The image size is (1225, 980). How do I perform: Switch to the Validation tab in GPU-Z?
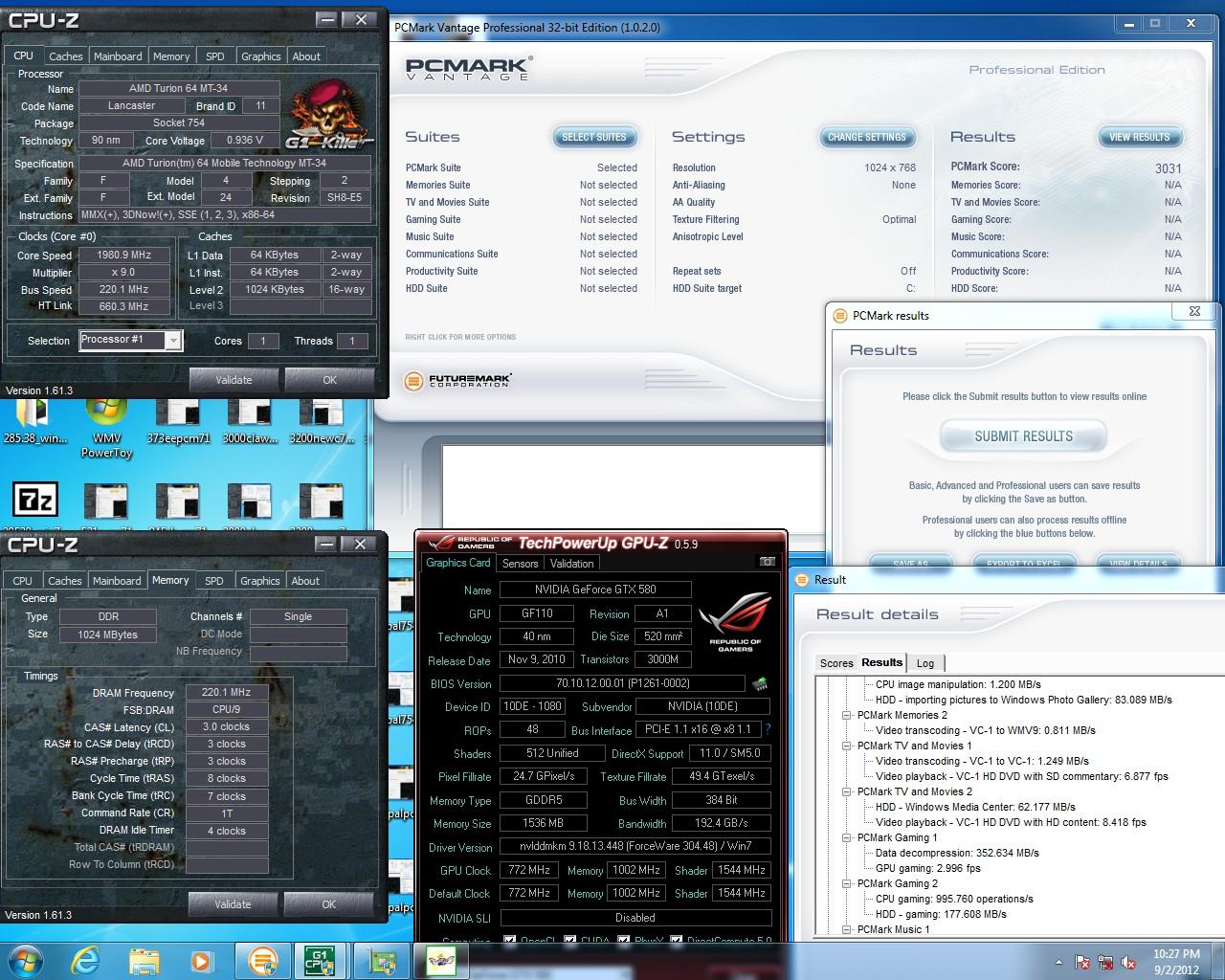[x=572, y=564]
